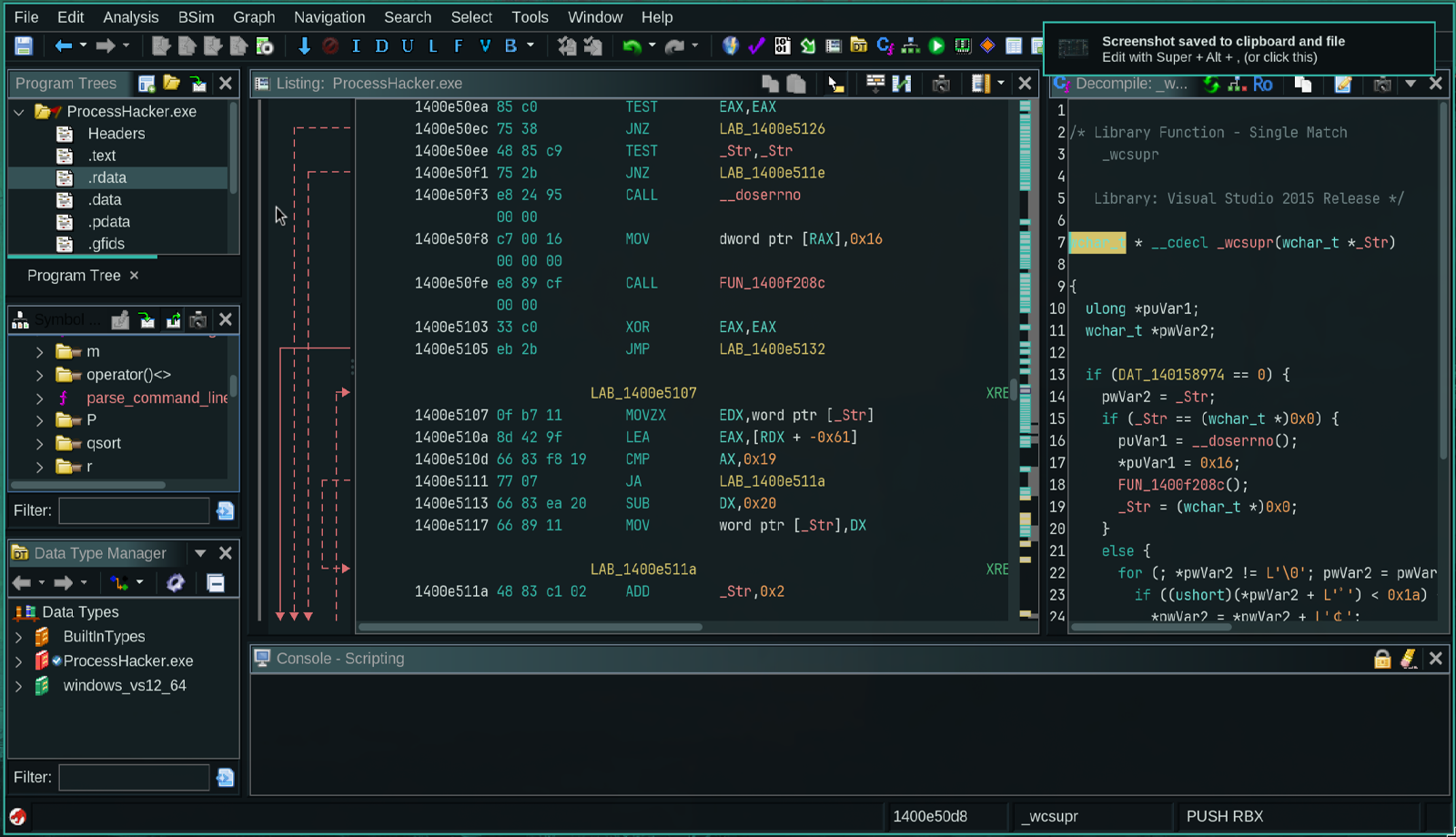
Task: Toggle Data Type Manager collapse-all icon
Action: click(x=216, y=582)
